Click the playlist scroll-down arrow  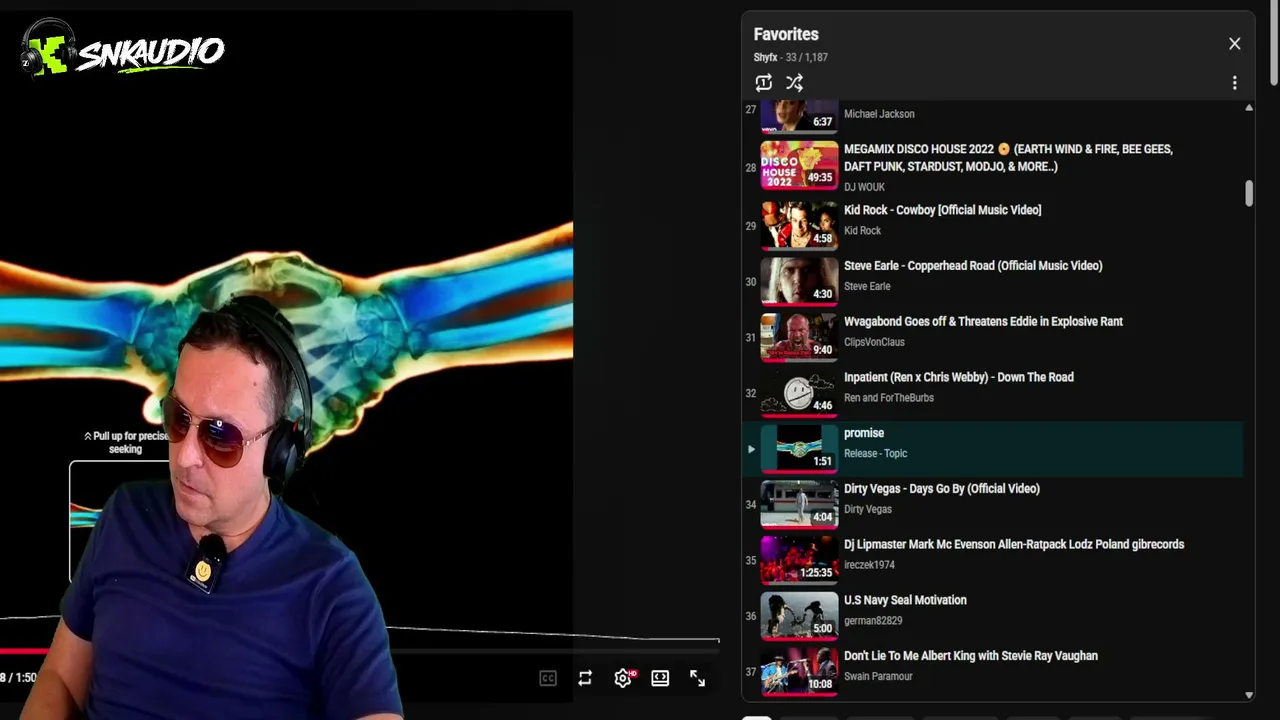pyautogui.click(x=1248, y=695)
